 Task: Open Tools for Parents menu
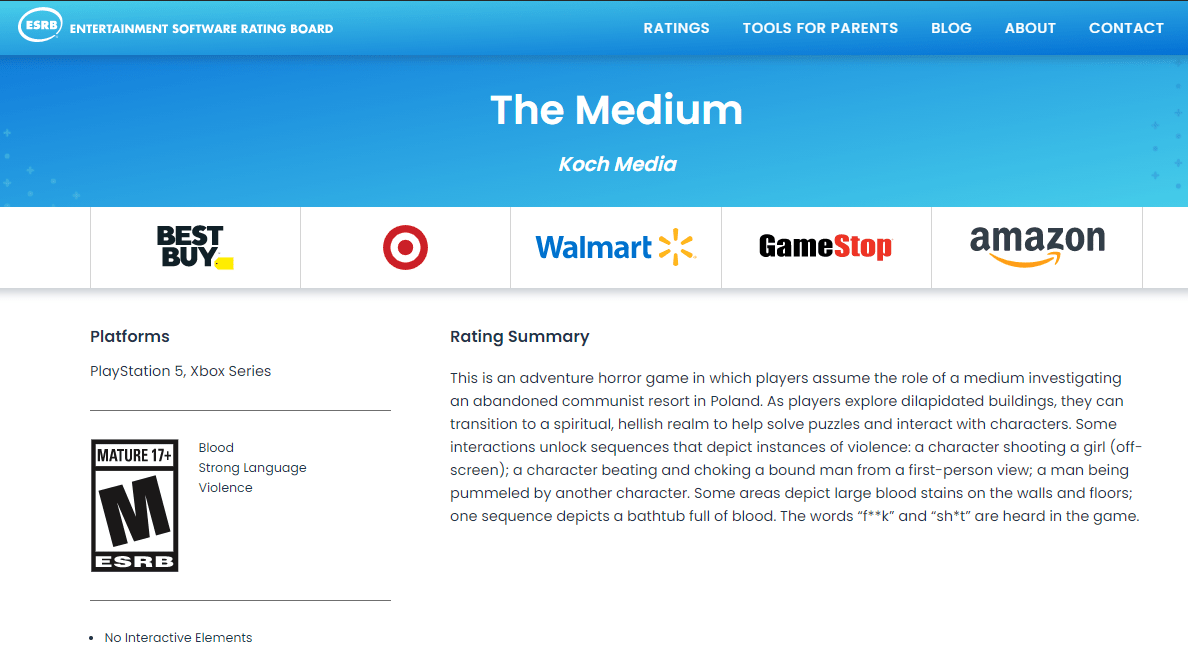820,28
